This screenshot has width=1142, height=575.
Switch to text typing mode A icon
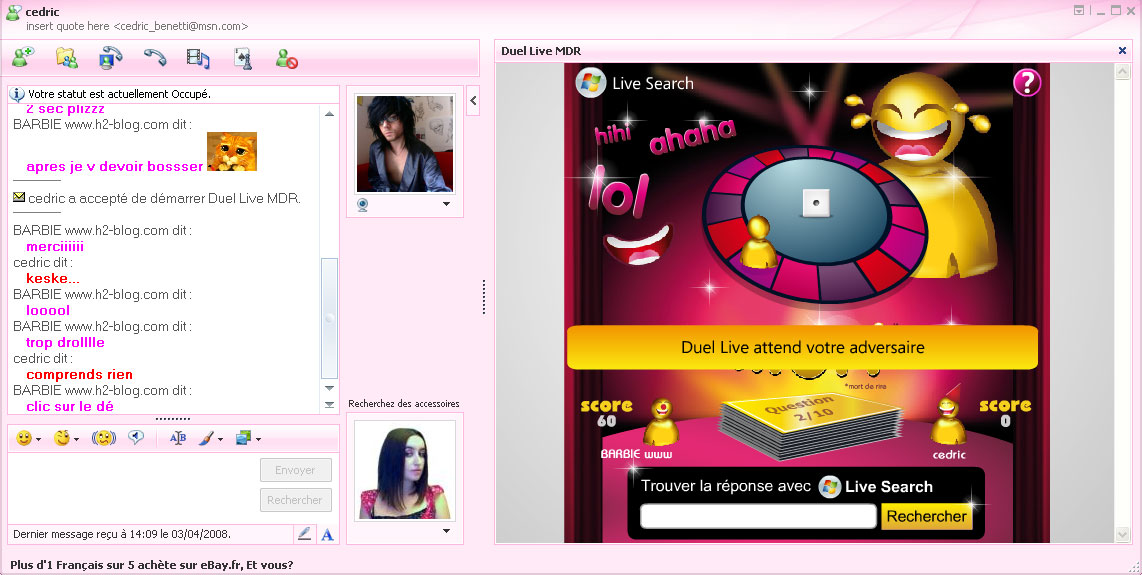(327, 534)
